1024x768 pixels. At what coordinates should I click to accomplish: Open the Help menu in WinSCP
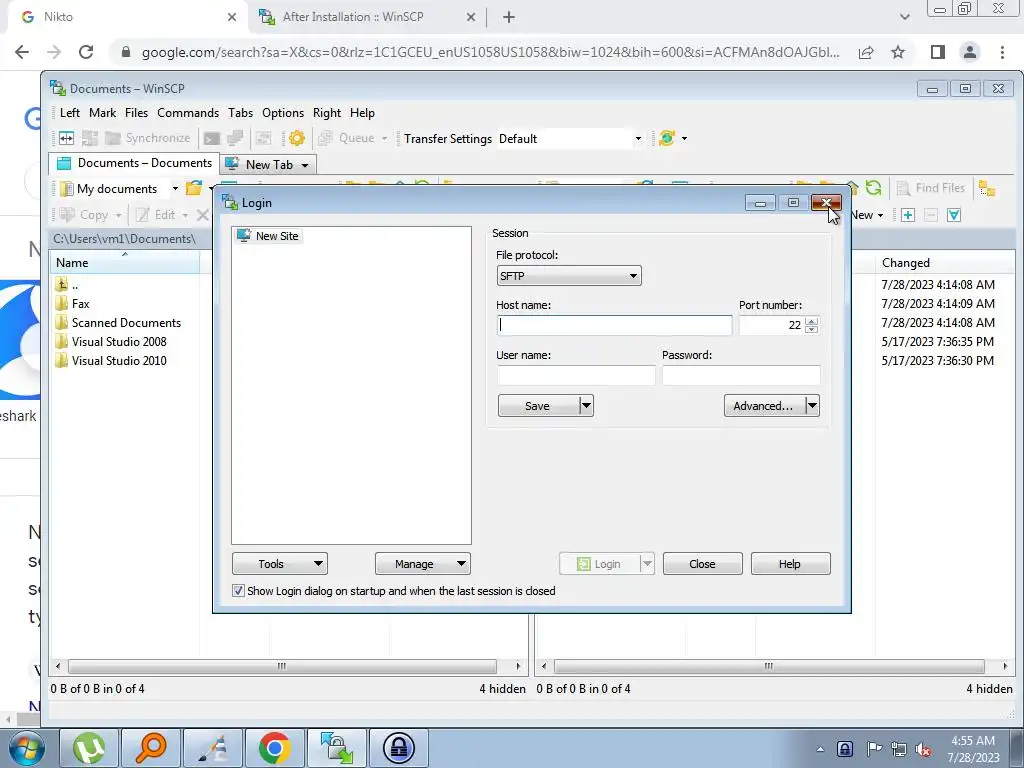pyautogui.click(x=362, y=113)
